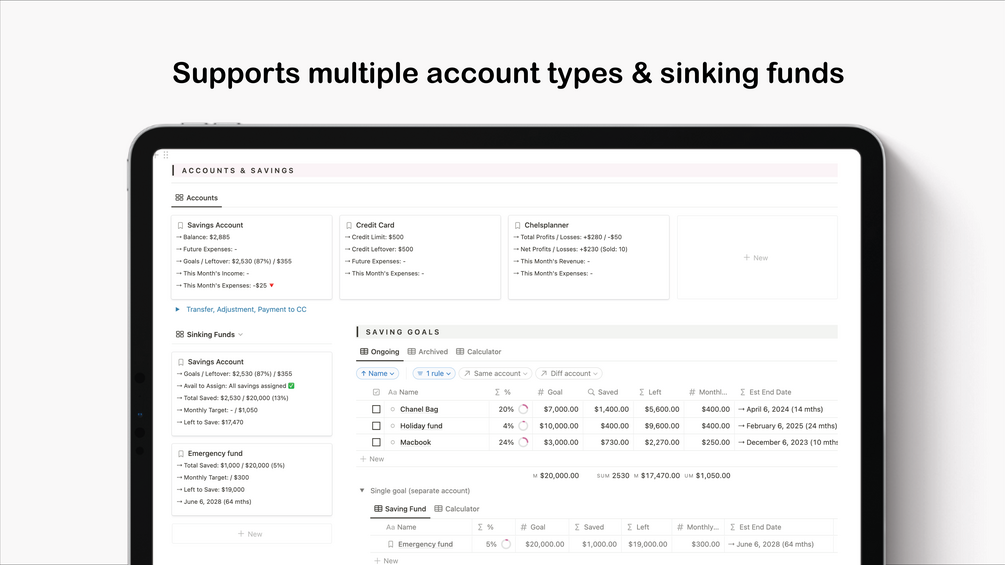Click the ACCOUNTS & SAVINGS heading
This screenshot has height=565, width=1005.
pyautogui.click(x=238, y=170)
